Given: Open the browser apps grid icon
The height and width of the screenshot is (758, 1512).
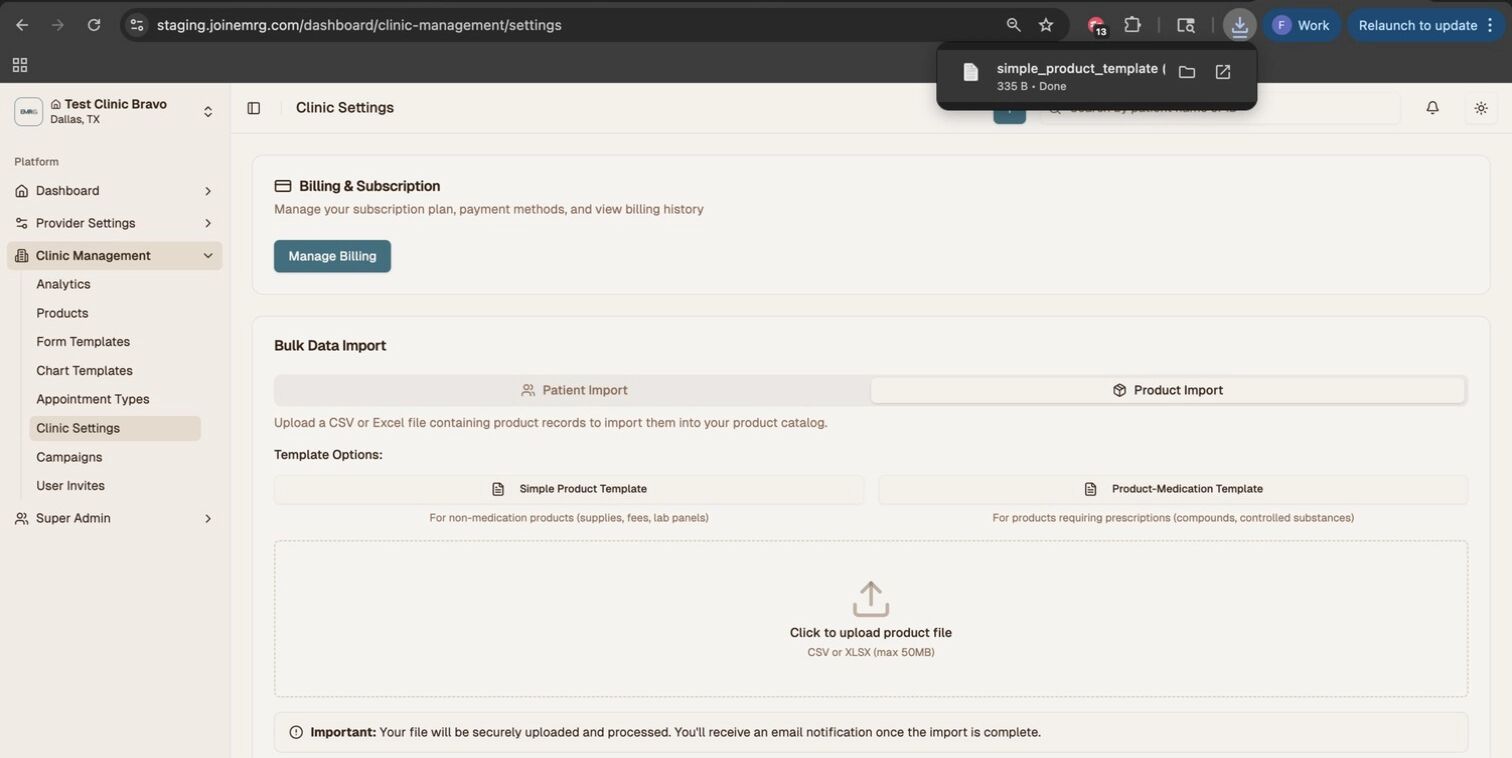Looking at the screenshot, I should [x=20, y=65].
